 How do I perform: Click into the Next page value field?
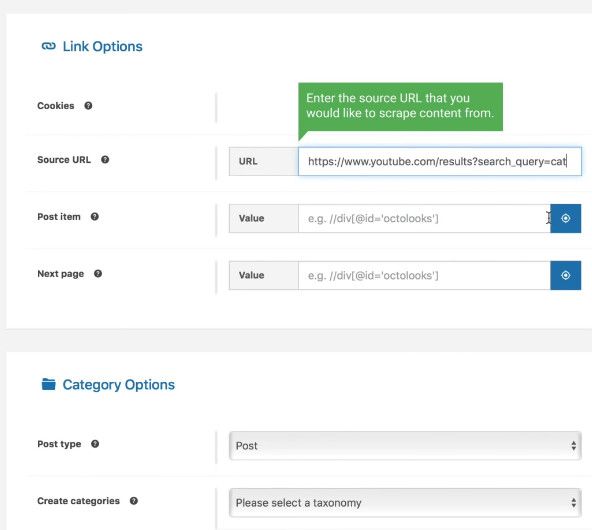point(424,276)
